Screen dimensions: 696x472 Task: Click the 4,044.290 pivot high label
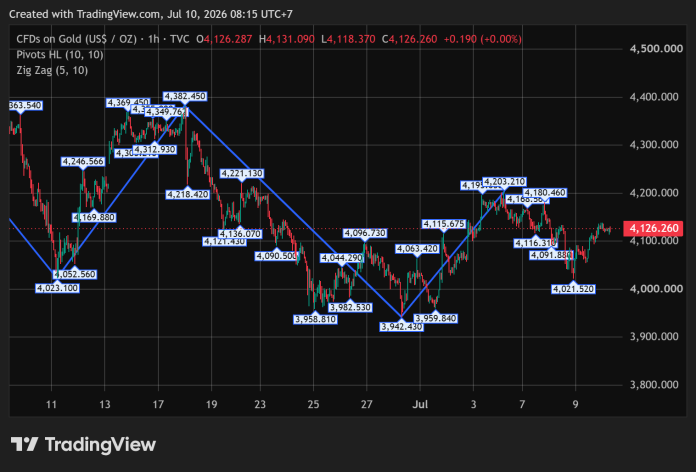tap(342, 258)
